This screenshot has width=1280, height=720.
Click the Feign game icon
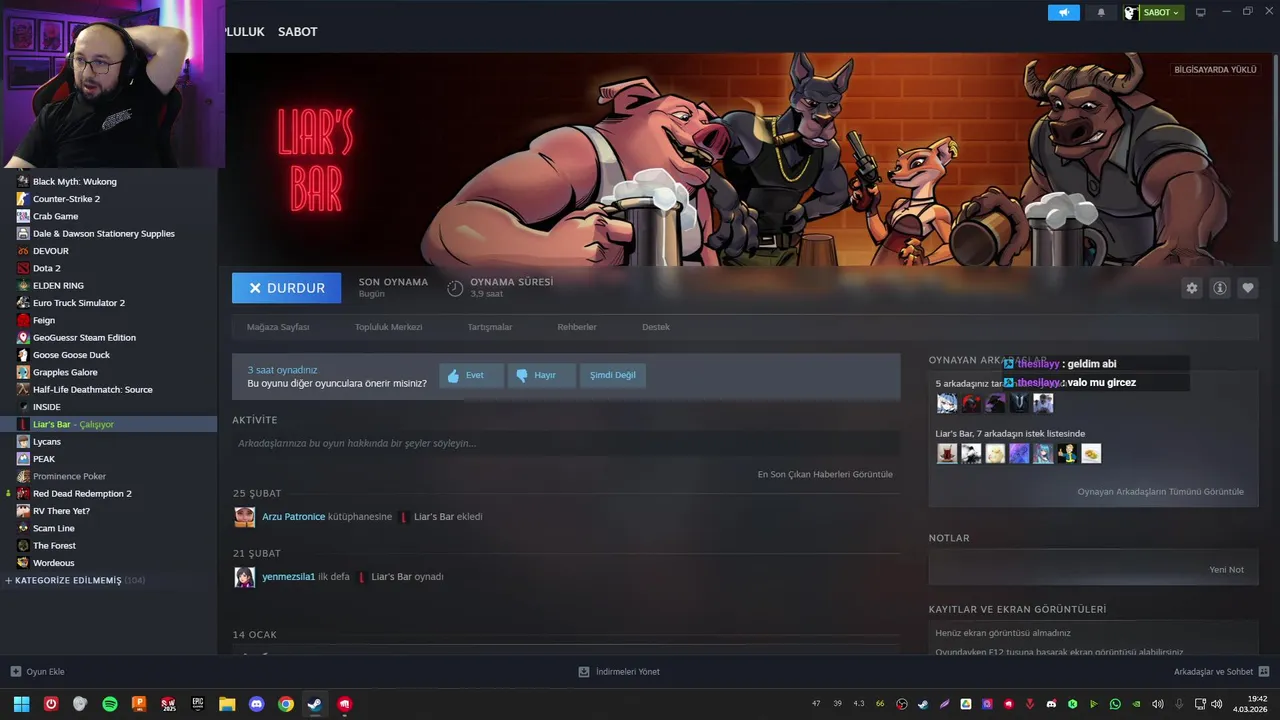point(23,320)
